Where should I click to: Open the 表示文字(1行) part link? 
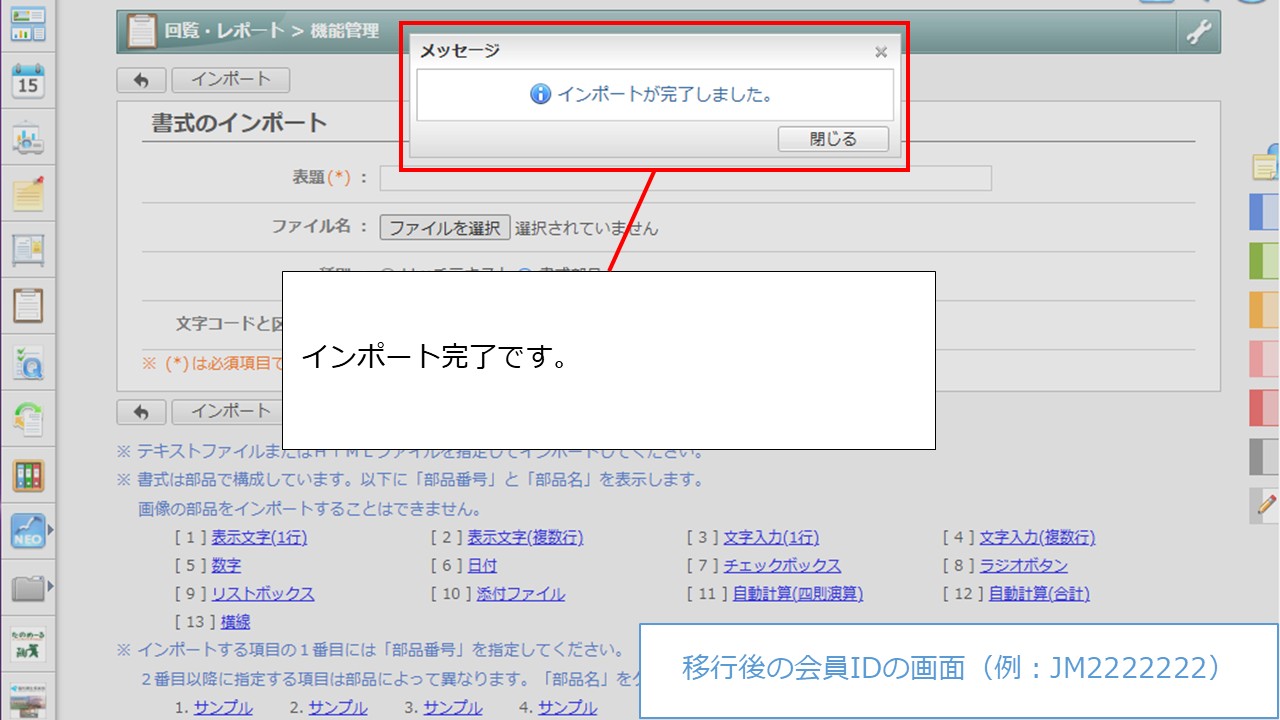(x=259, y=538)
